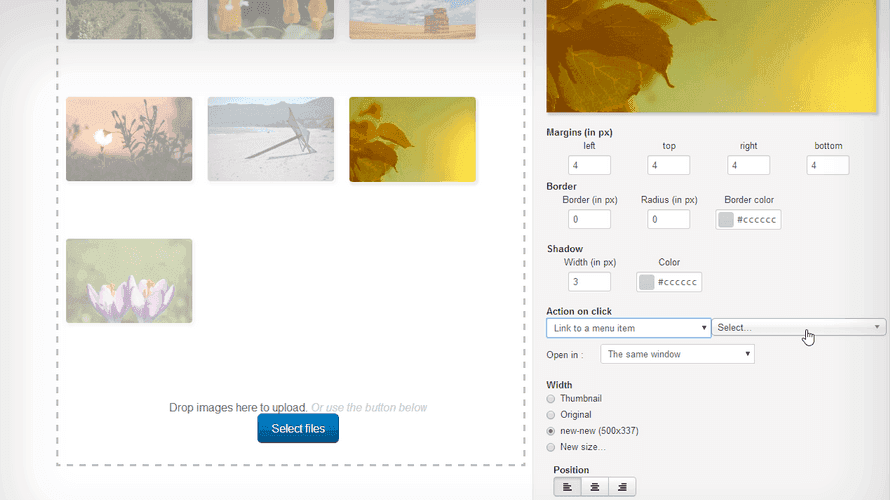
Task: Open the same window target dropdown
Action: 677,354
